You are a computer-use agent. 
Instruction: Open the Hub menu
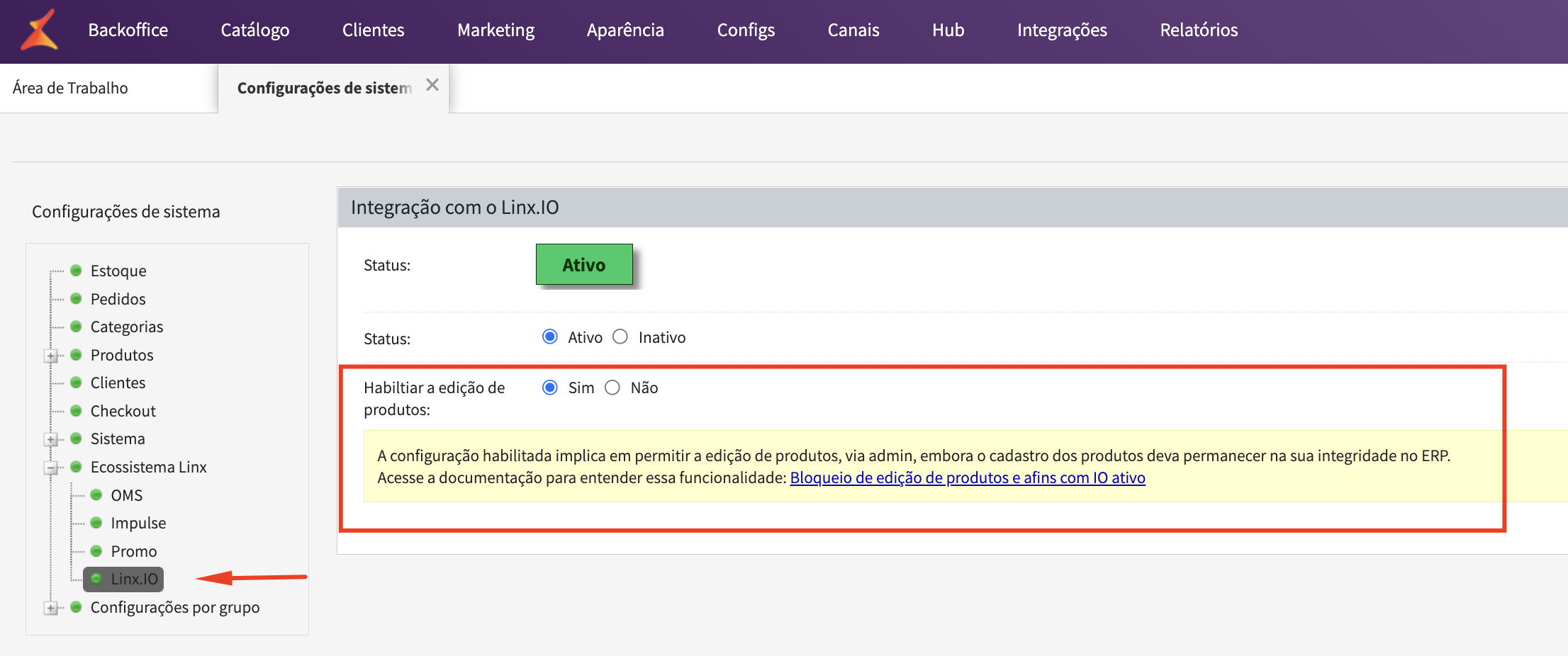[x=948, y=30]
